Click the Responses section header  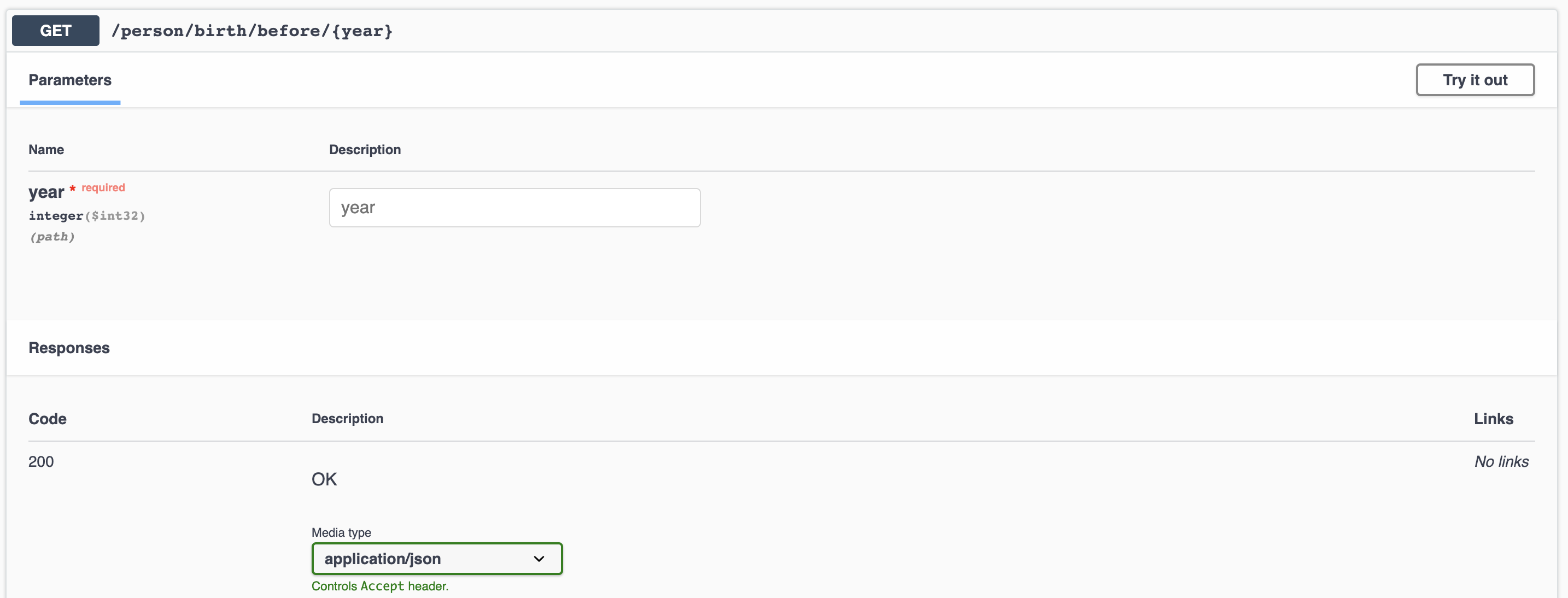coord(69,348)
